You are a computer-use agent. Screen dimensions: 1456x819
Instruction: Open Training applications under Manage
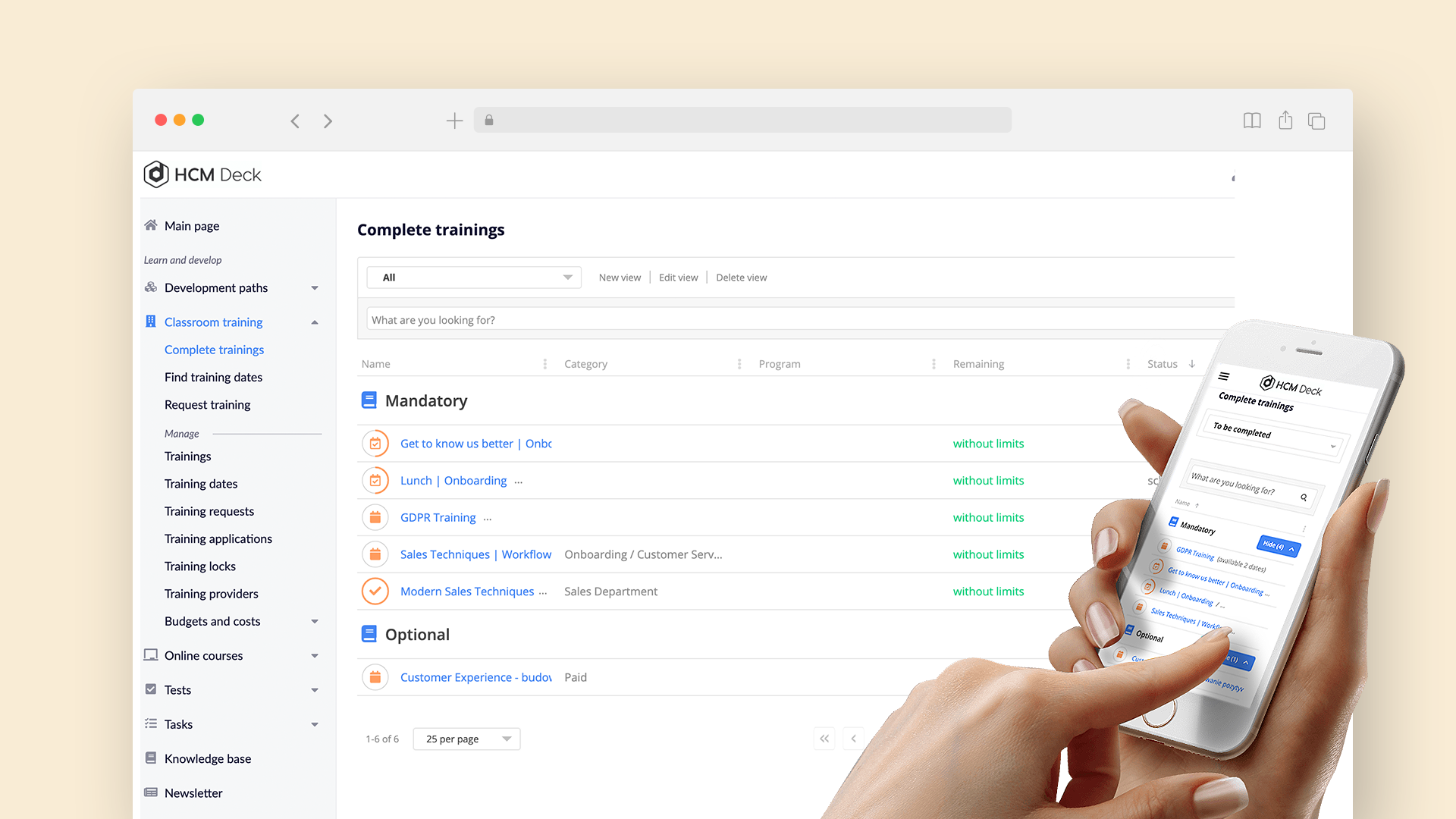(x=218, y=538)
